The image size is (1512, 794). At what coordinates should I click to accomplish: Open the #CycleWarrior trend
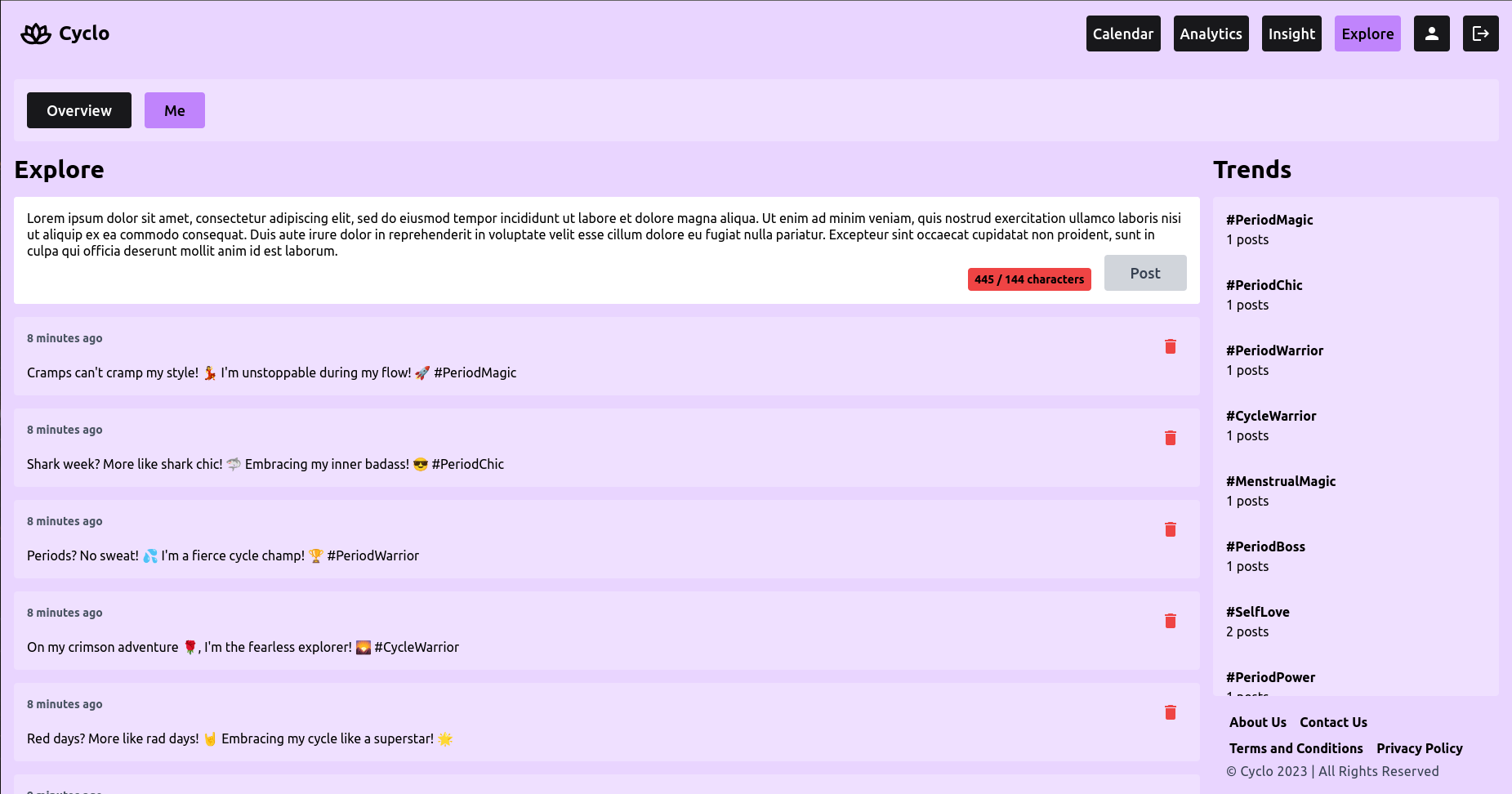1271,416
